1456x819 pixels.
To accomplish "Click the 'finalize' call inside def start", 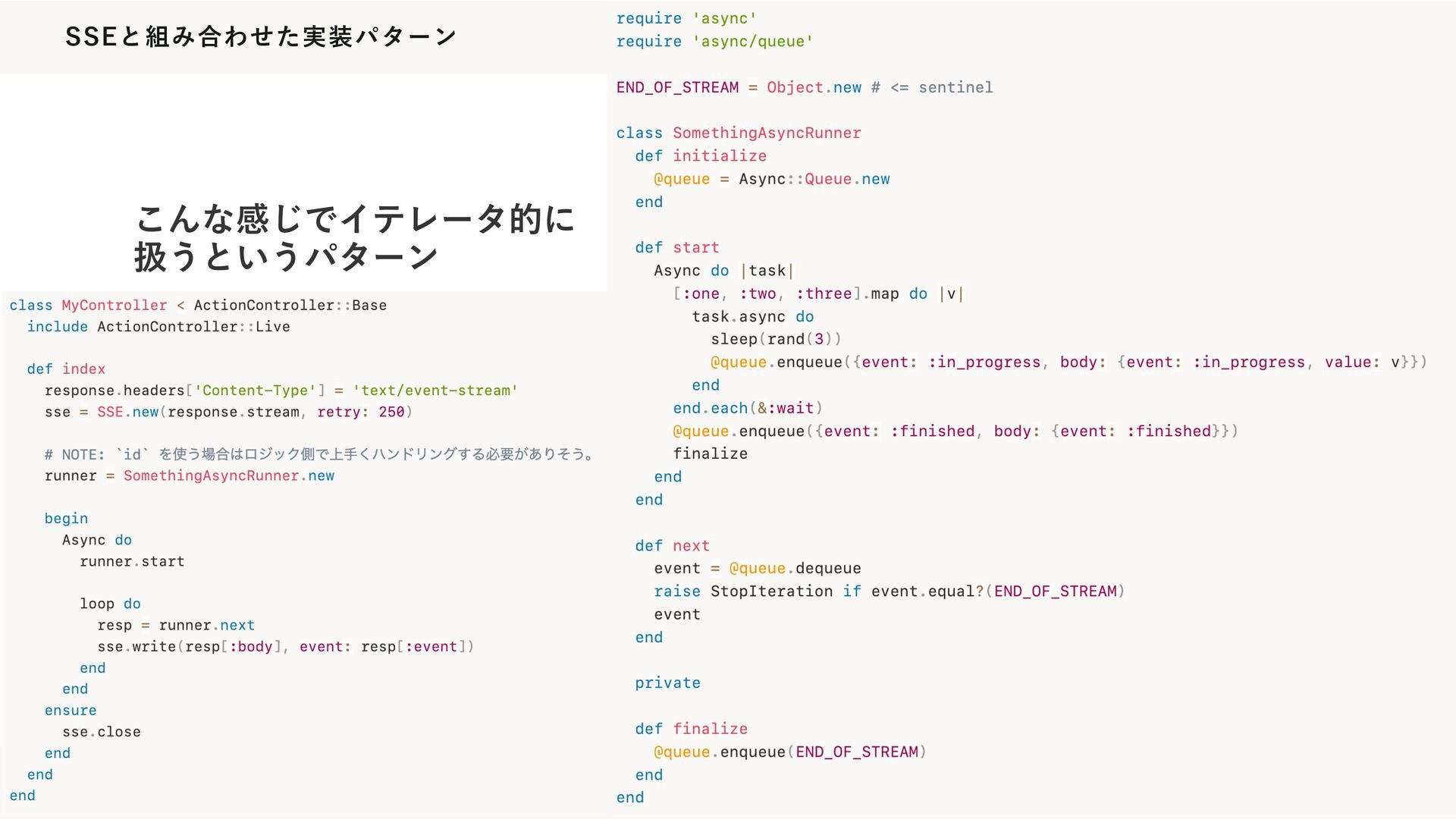I will (711, 453).
